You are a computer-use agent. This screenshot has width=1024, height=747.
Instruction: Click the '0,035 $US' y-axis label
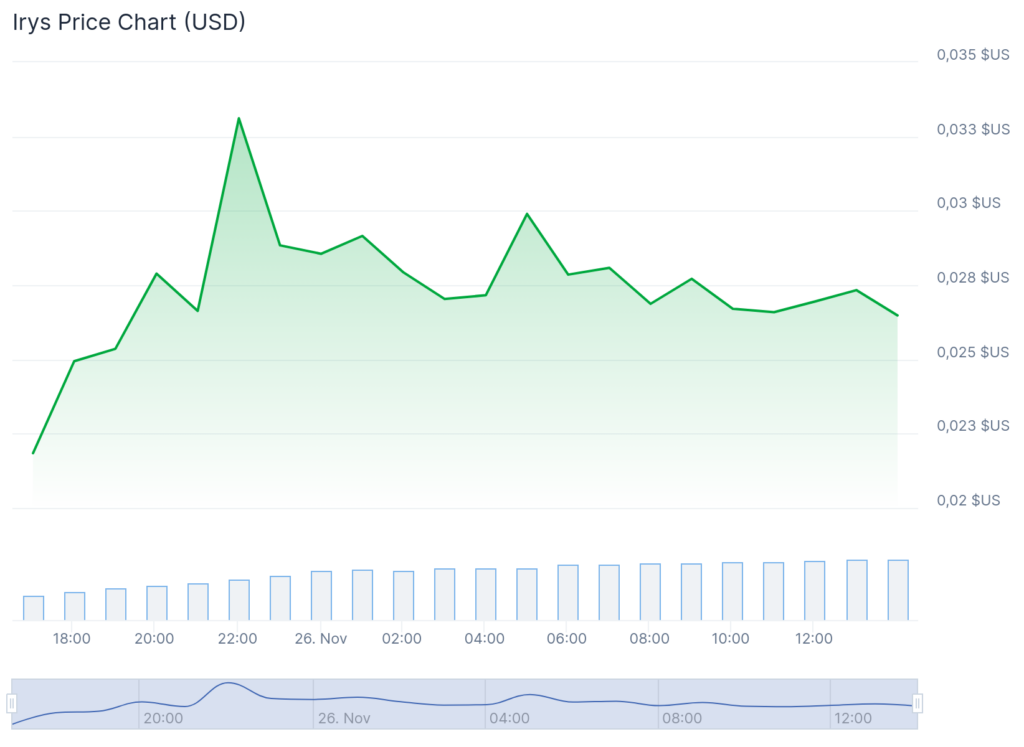point(973,55)
